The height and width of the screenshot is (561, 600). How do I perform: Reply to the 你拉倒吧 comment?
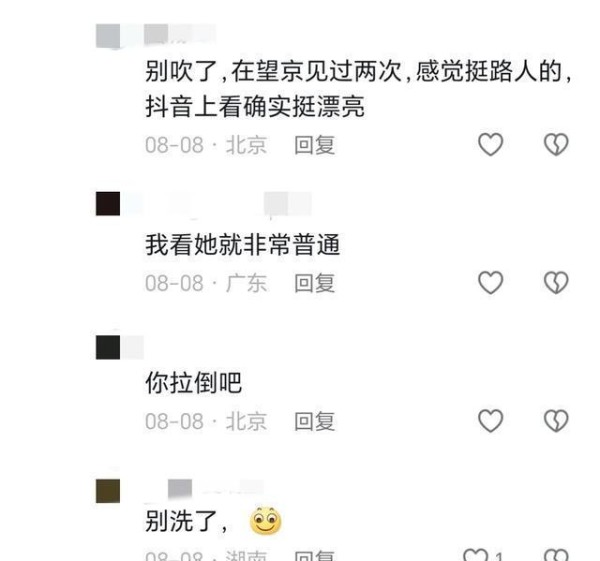point(315,422)
